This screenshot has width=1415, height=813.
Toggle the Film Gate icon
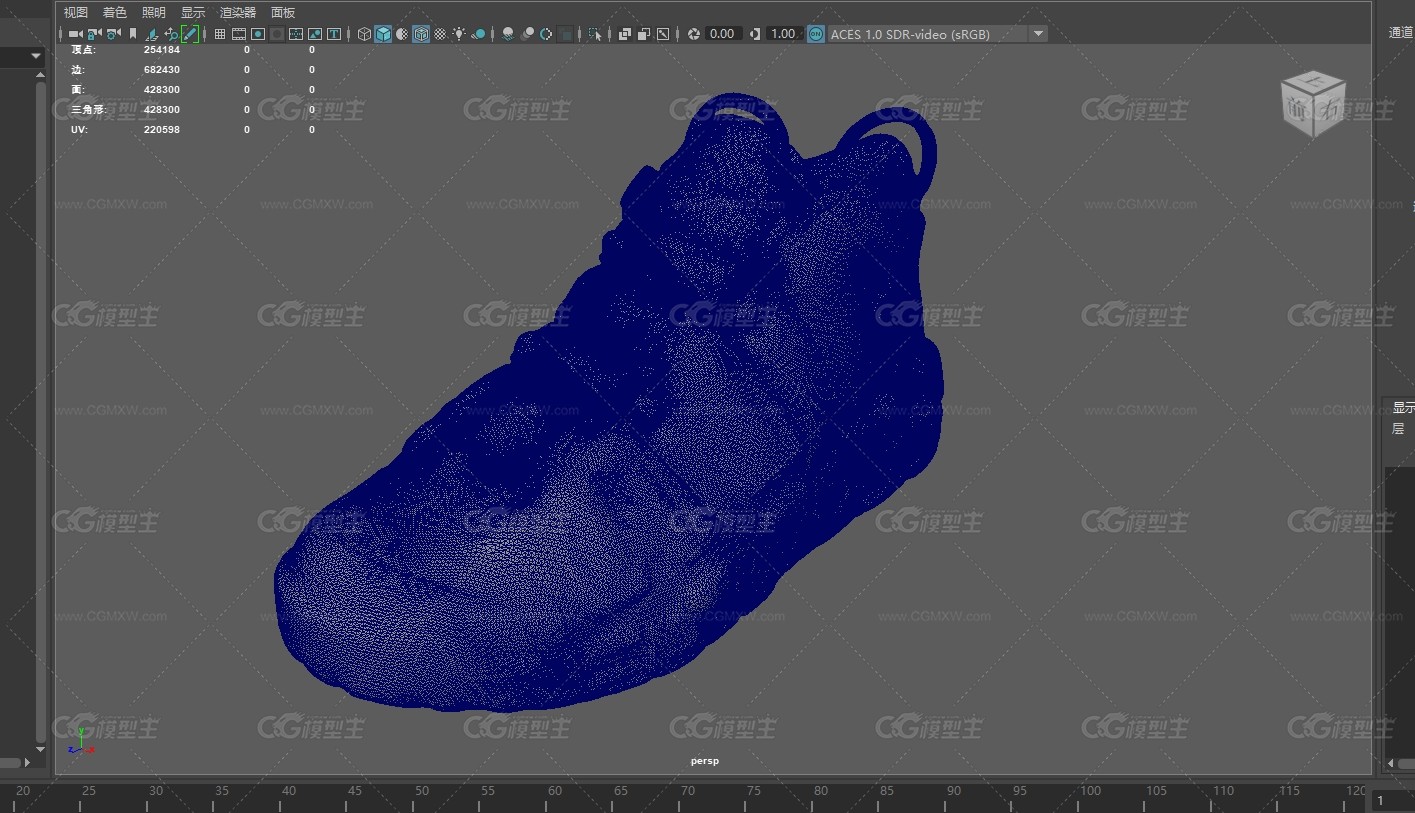coord(239,34)
